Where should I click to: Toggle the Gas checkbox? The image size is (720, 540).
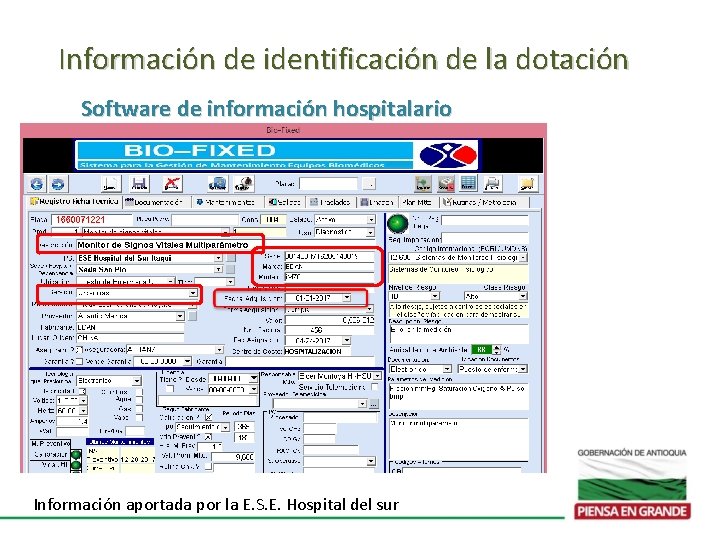(x=139, y=409)
